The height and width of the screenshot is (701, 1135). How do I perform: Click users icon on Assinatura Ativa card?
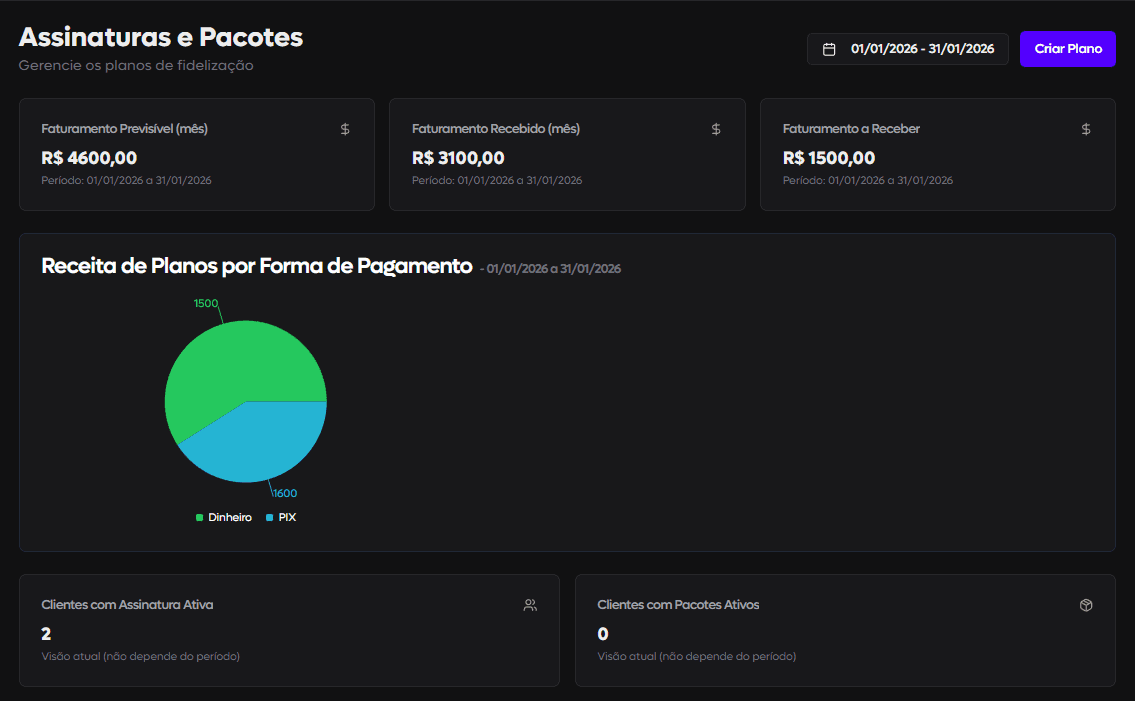530,605
